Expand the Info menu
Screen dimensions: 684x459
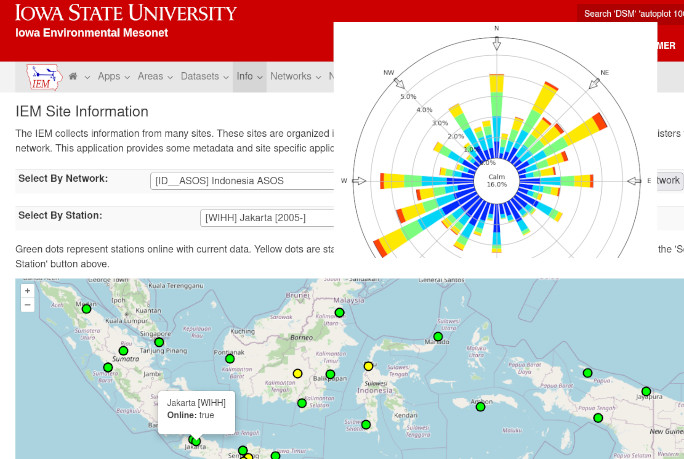250,77
